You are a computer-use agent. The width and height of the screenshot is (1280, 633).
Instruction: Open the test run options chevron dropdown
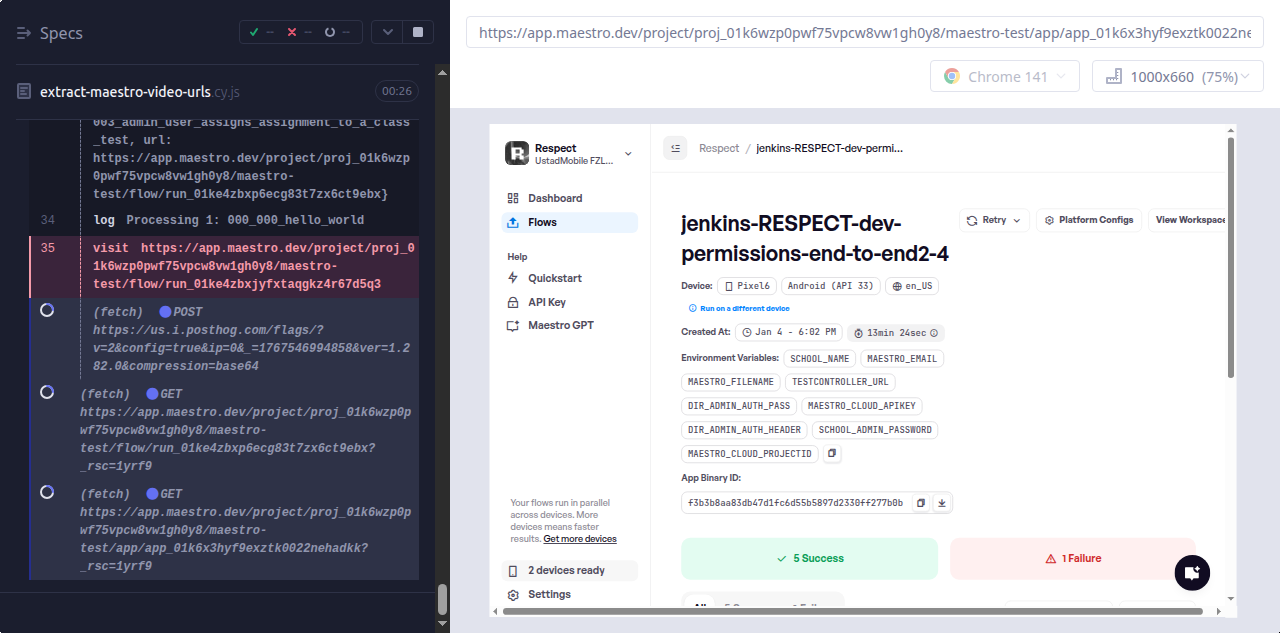[x=387, y=32]
